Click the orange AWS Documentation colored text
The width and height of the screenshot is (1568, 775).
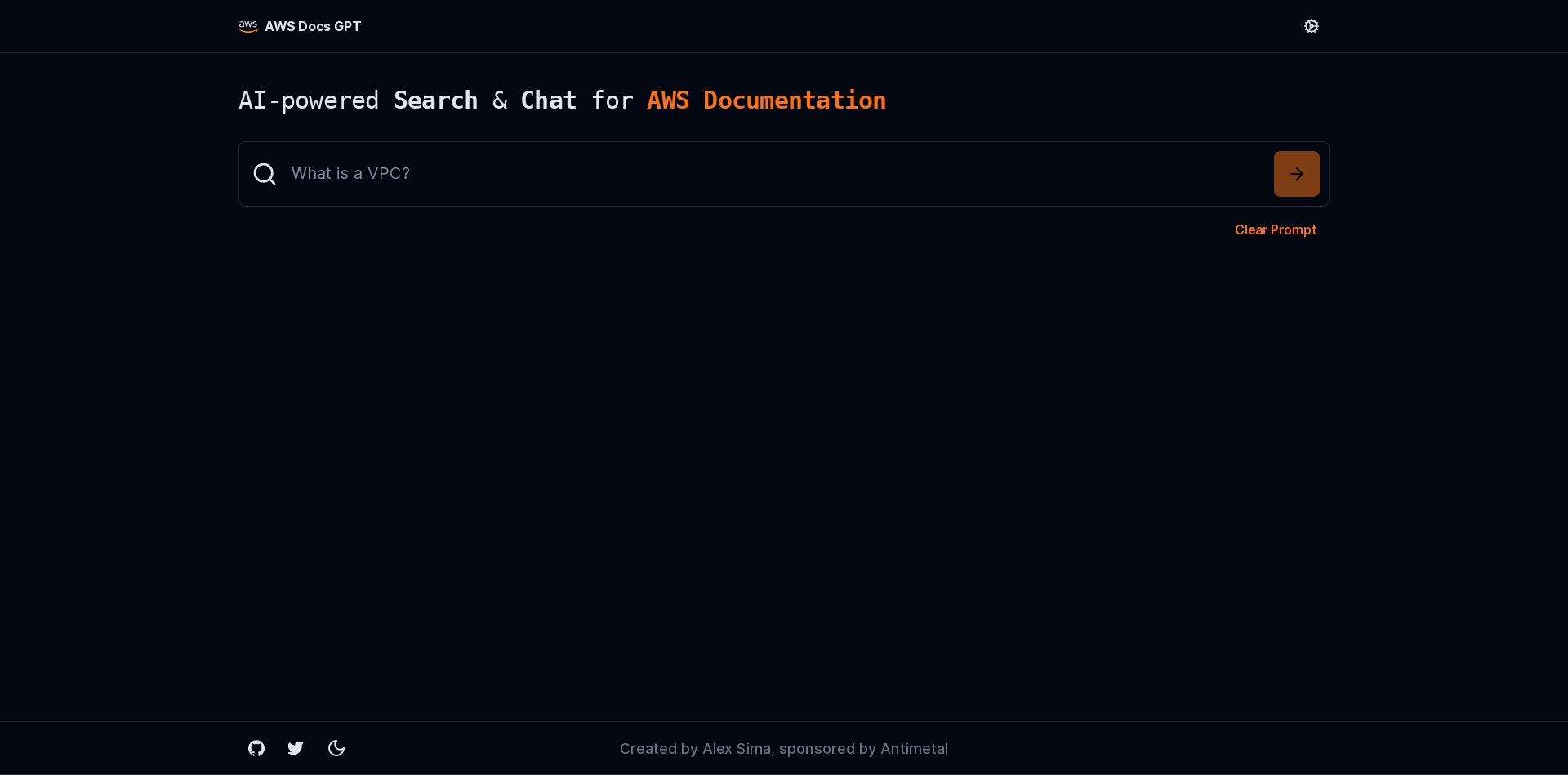pyautogui.click(x=765, y=100)
